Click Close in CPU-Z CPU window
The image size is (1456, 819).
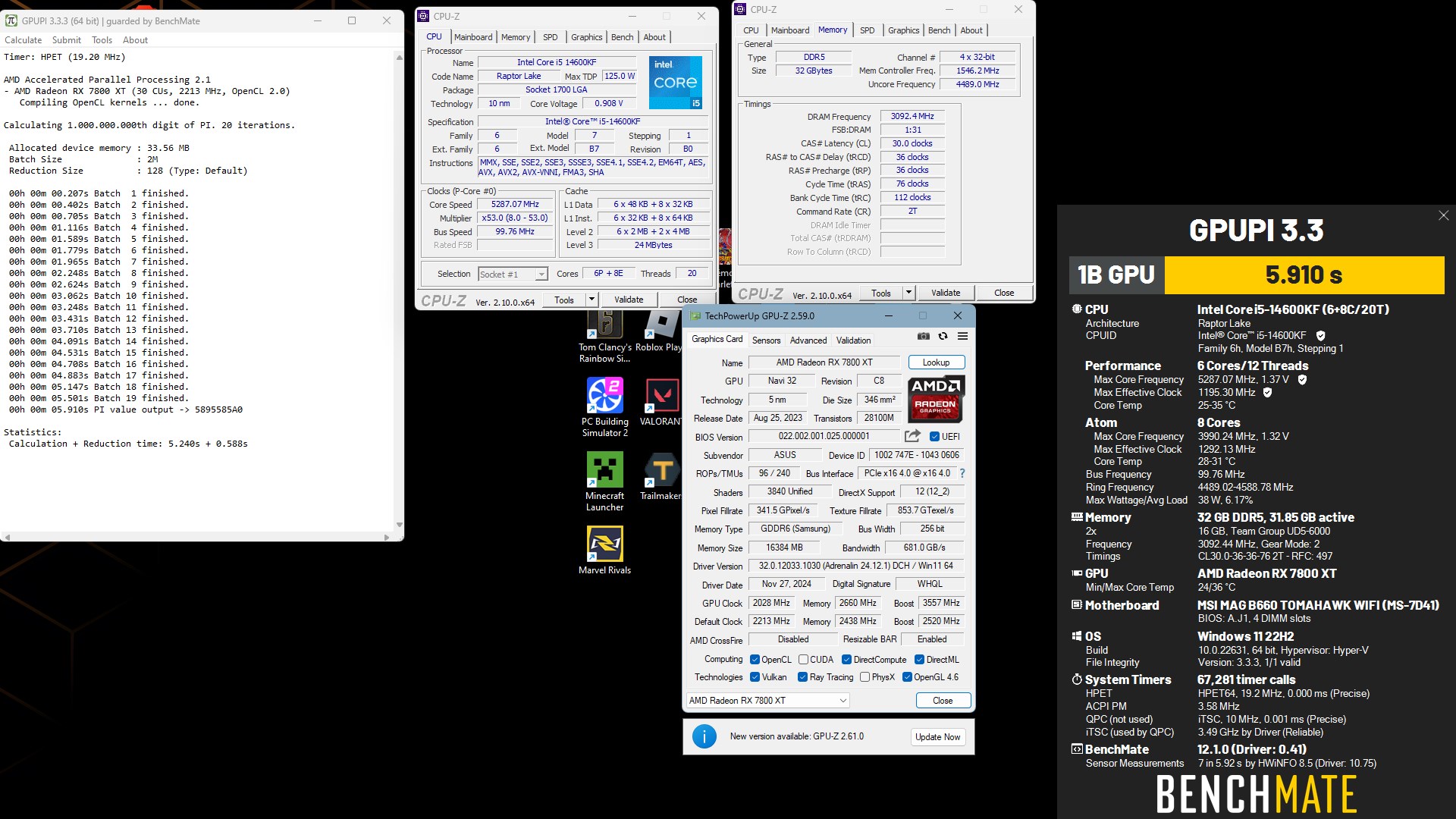point(687,300)
